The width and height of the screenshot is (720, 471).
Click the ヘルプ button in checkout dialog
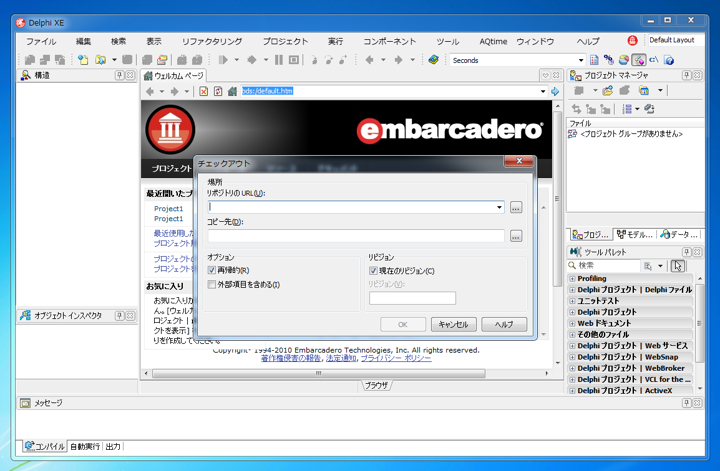504,325
